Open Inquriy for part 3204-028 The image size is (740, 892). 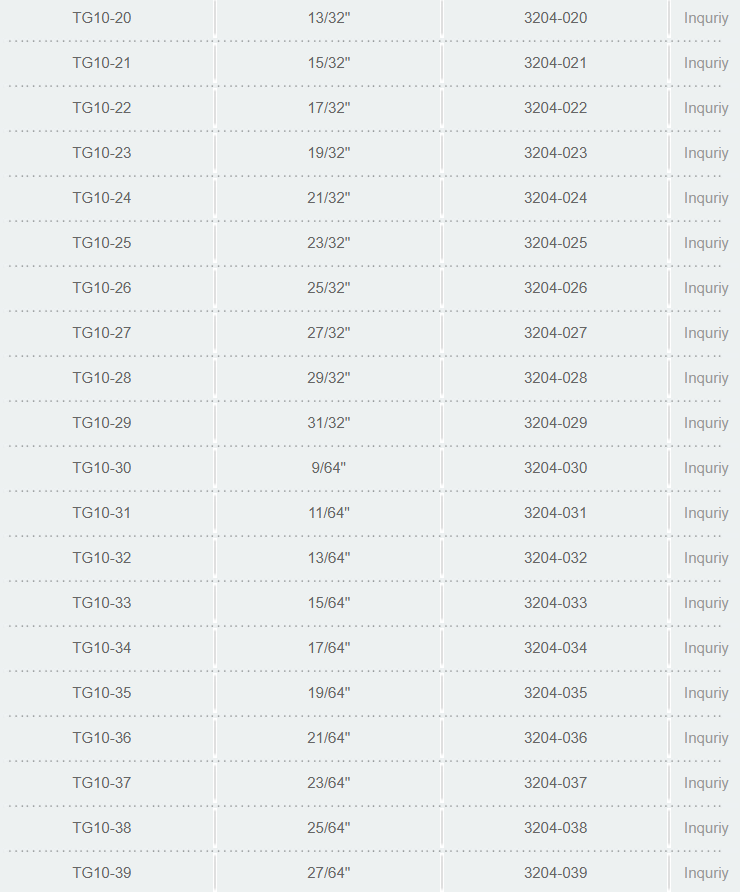[705, 378]
